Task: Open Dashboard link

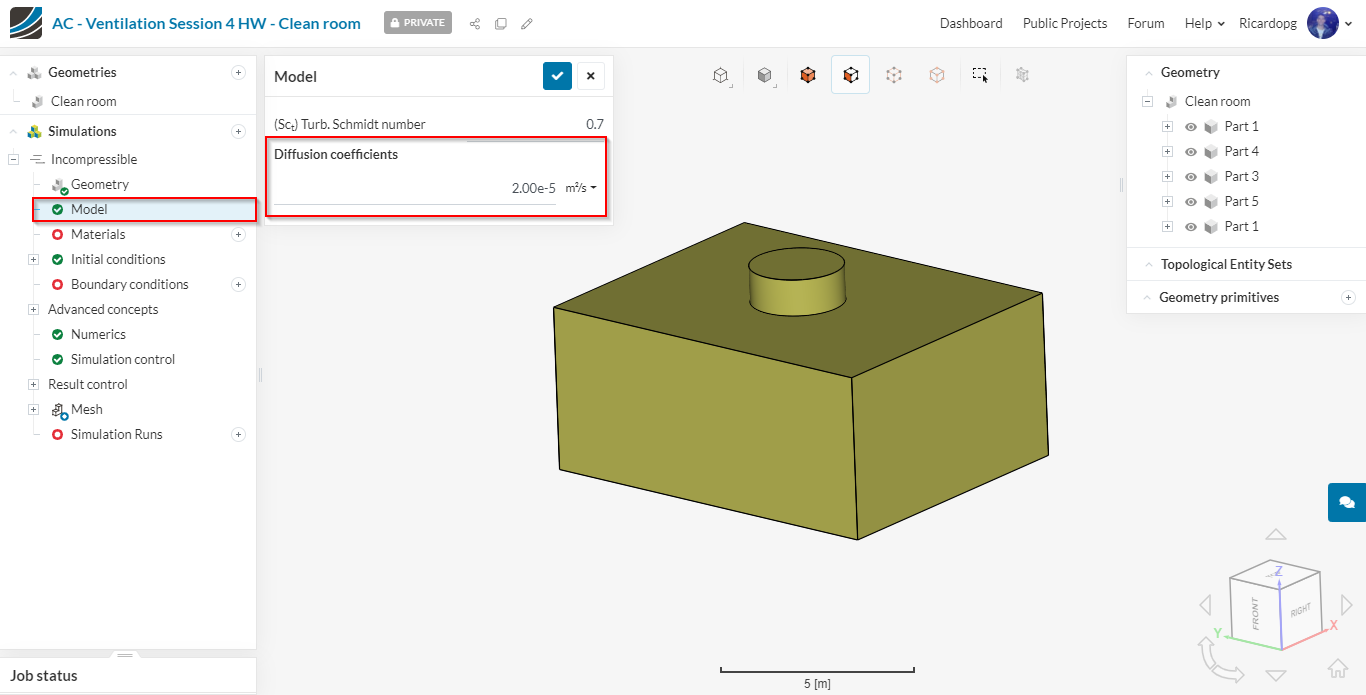Action: (x=970, y=23)
